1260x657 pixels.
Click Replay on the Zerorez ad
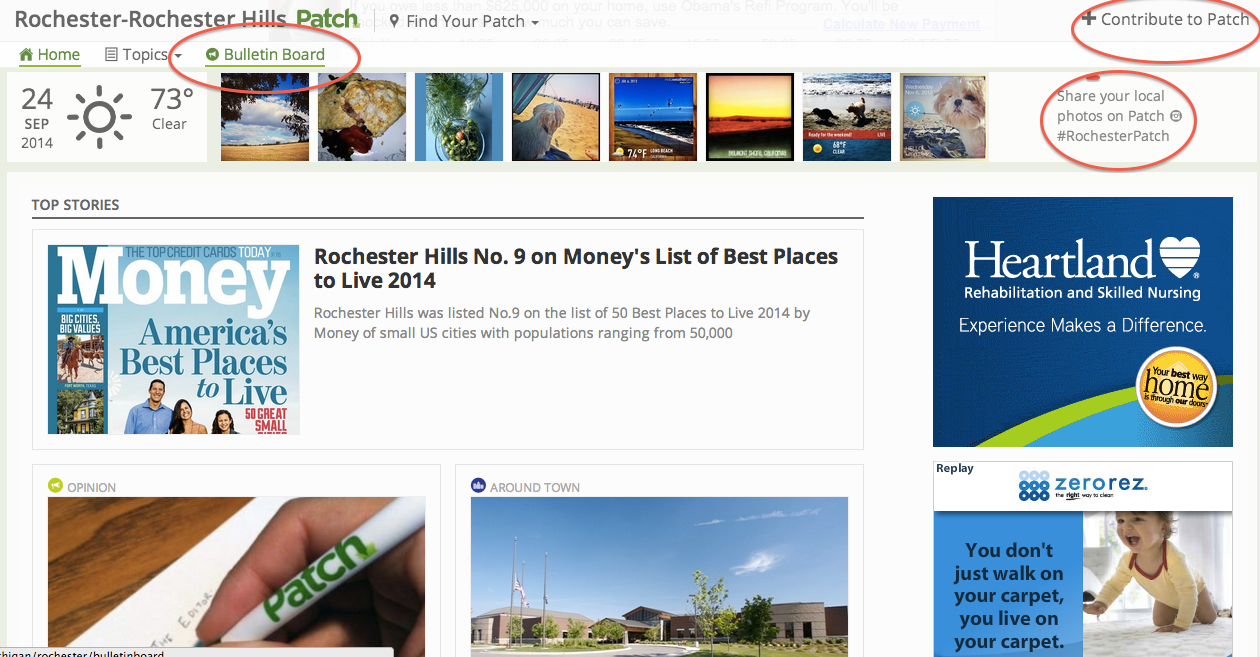955,468
